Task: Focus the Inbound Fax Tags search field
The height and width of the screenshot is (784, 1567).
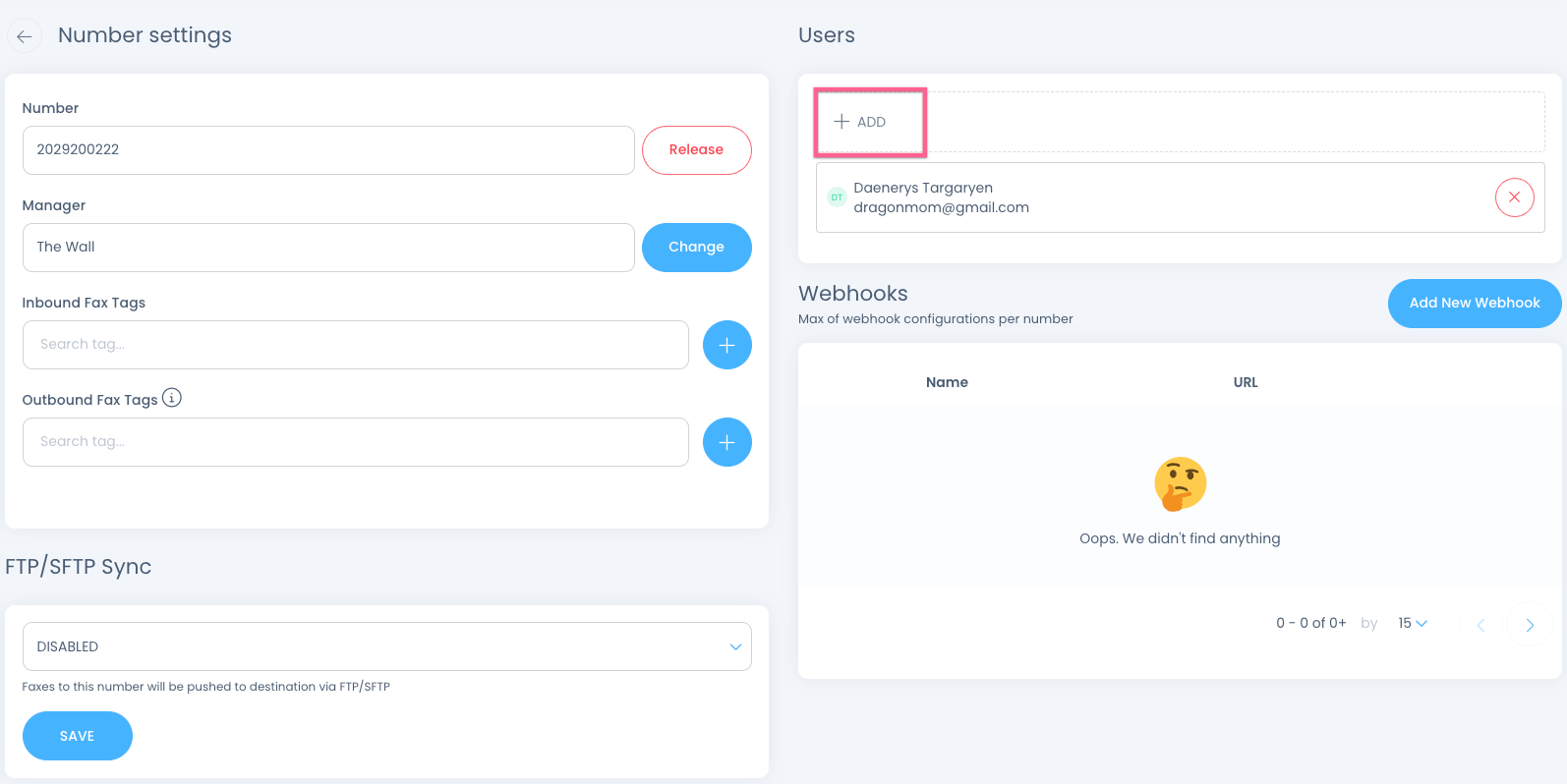Action: [x=355, y=345]
